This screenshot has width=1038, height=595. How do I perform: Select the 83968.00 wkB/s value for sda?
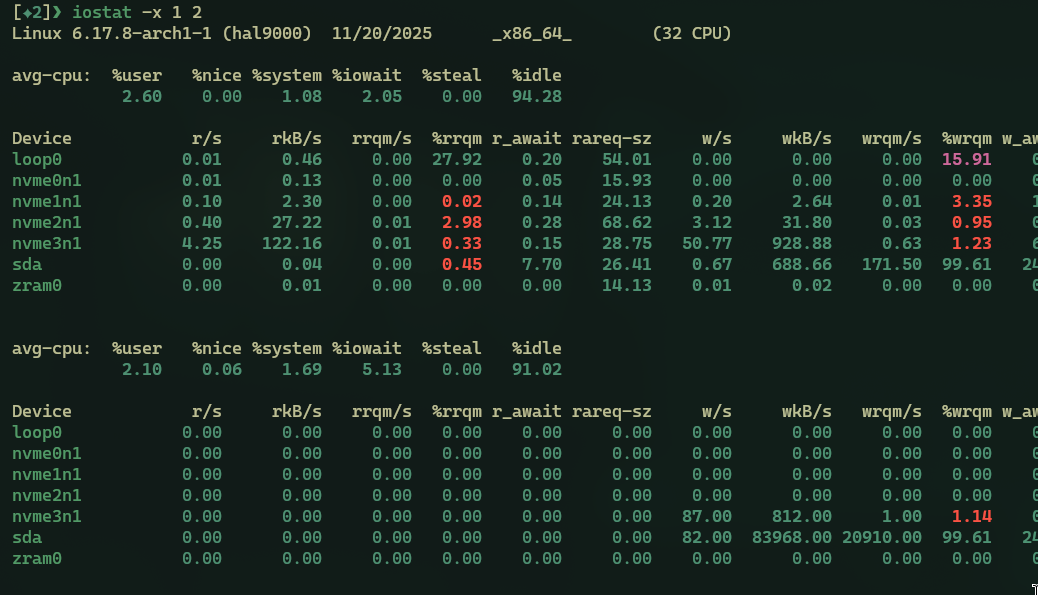pos(791,537)
